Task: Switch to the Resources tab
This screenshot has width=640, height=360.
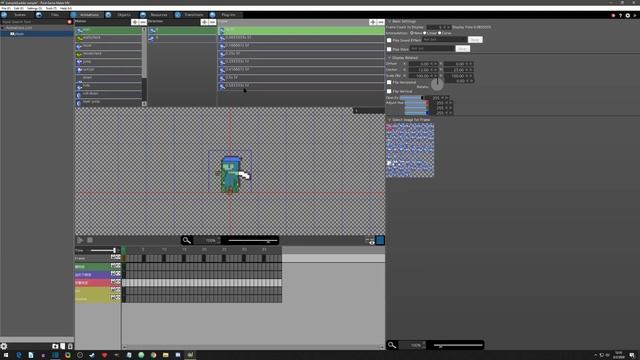Action: (159, 15)
